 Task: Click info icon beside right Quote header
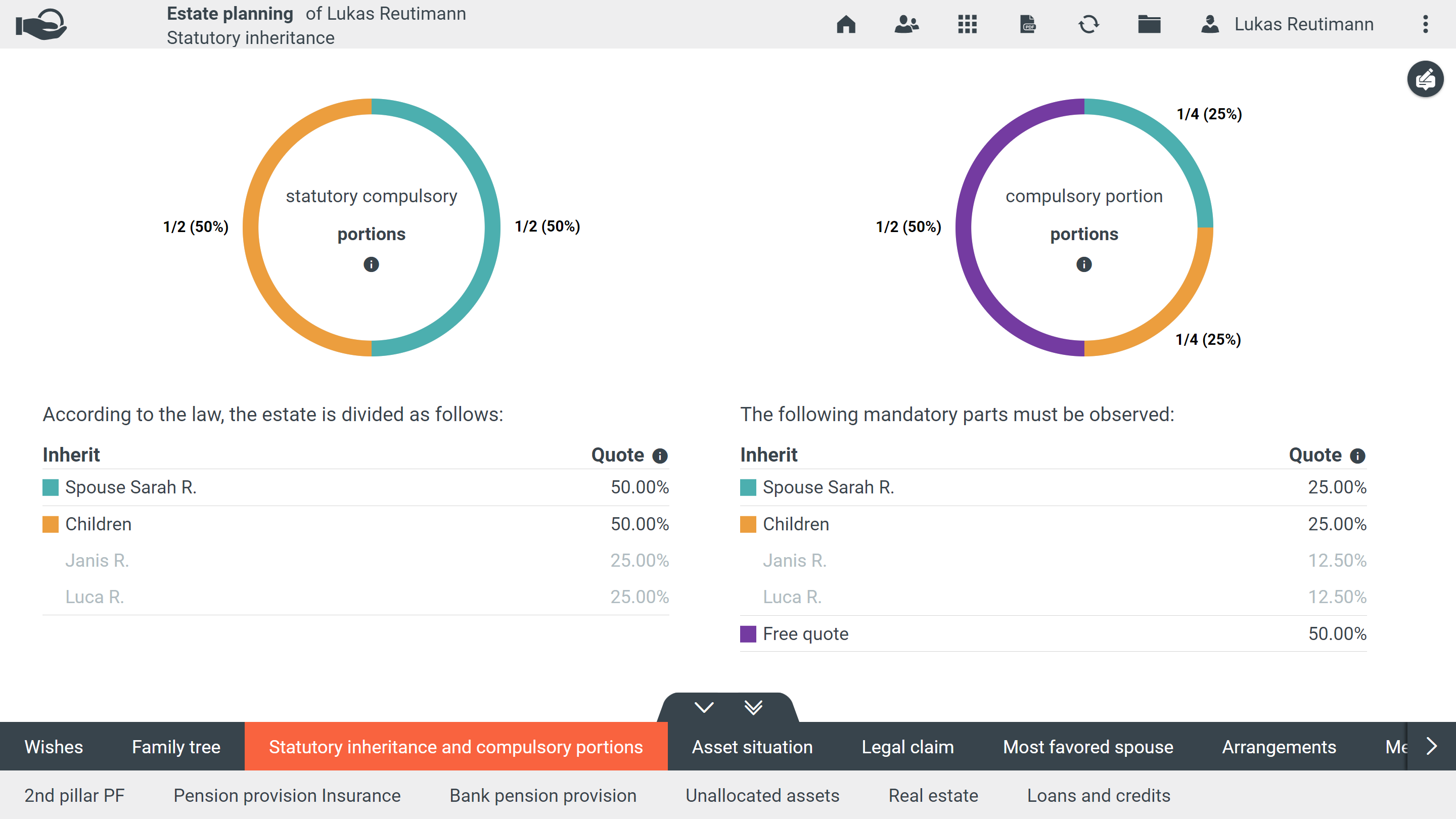click(x=1357, y=456)
